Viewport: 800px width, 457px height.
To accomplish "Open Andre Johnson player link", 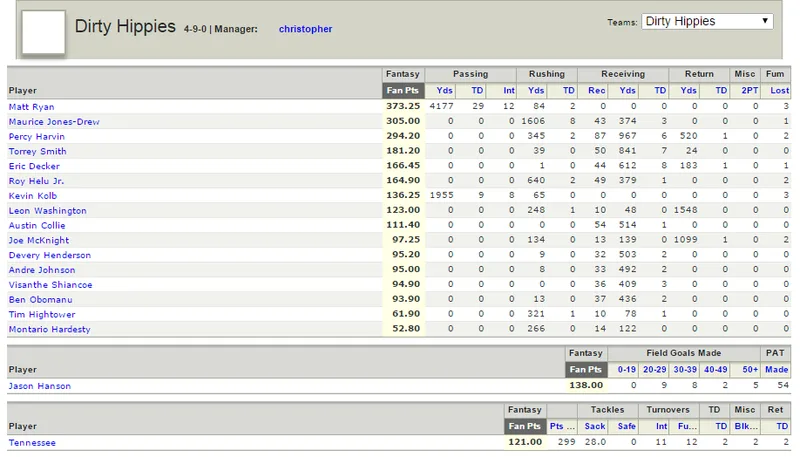I will (42, 269).
